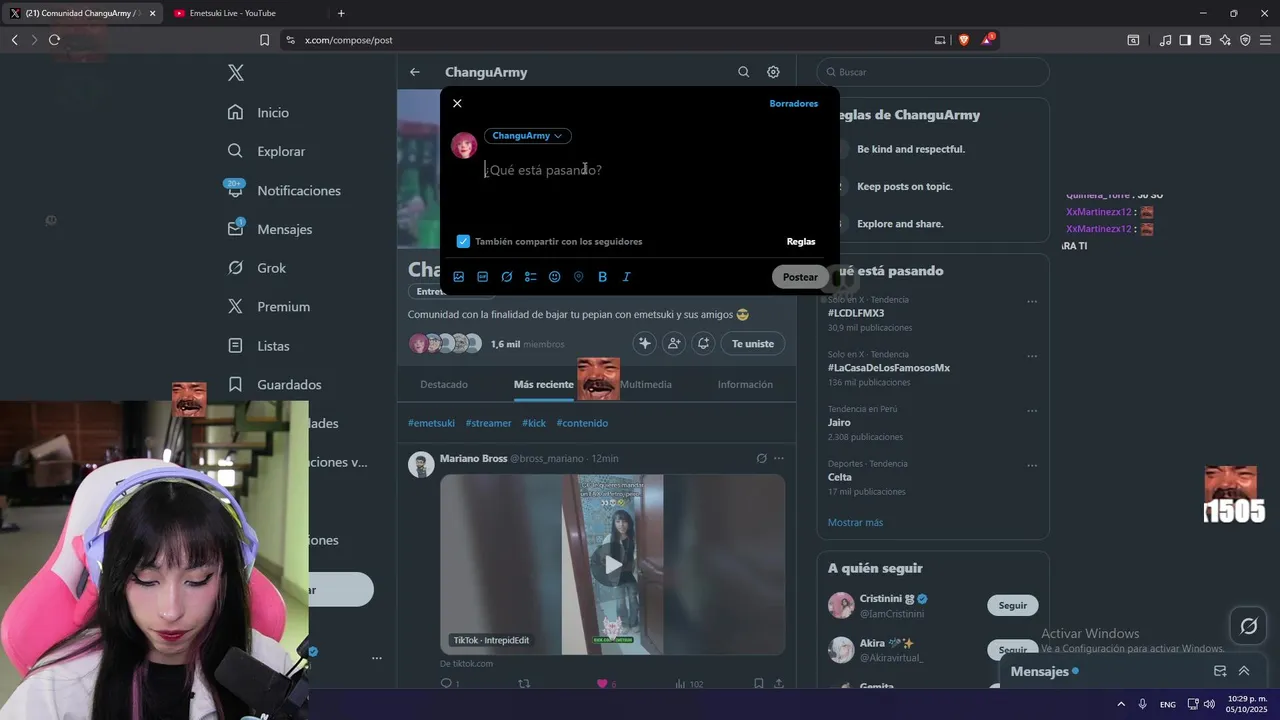
Task: Open Listas in sidebar
Action: click(259, 346)
